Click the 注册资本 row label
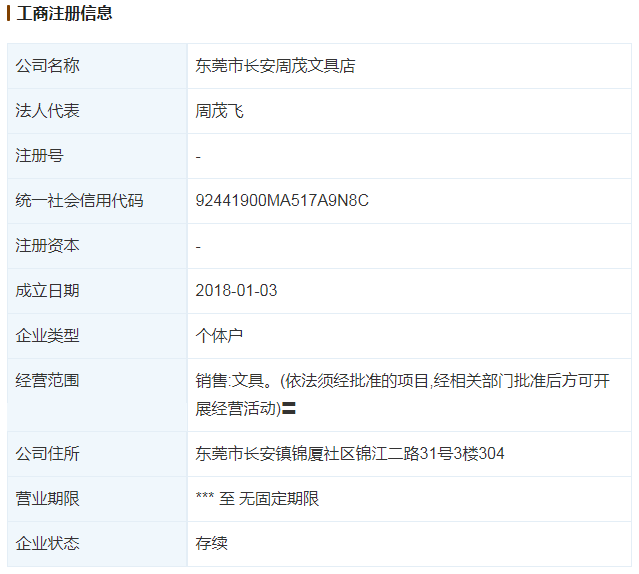The width and height of the screenshot is (639, 574). 47,246
